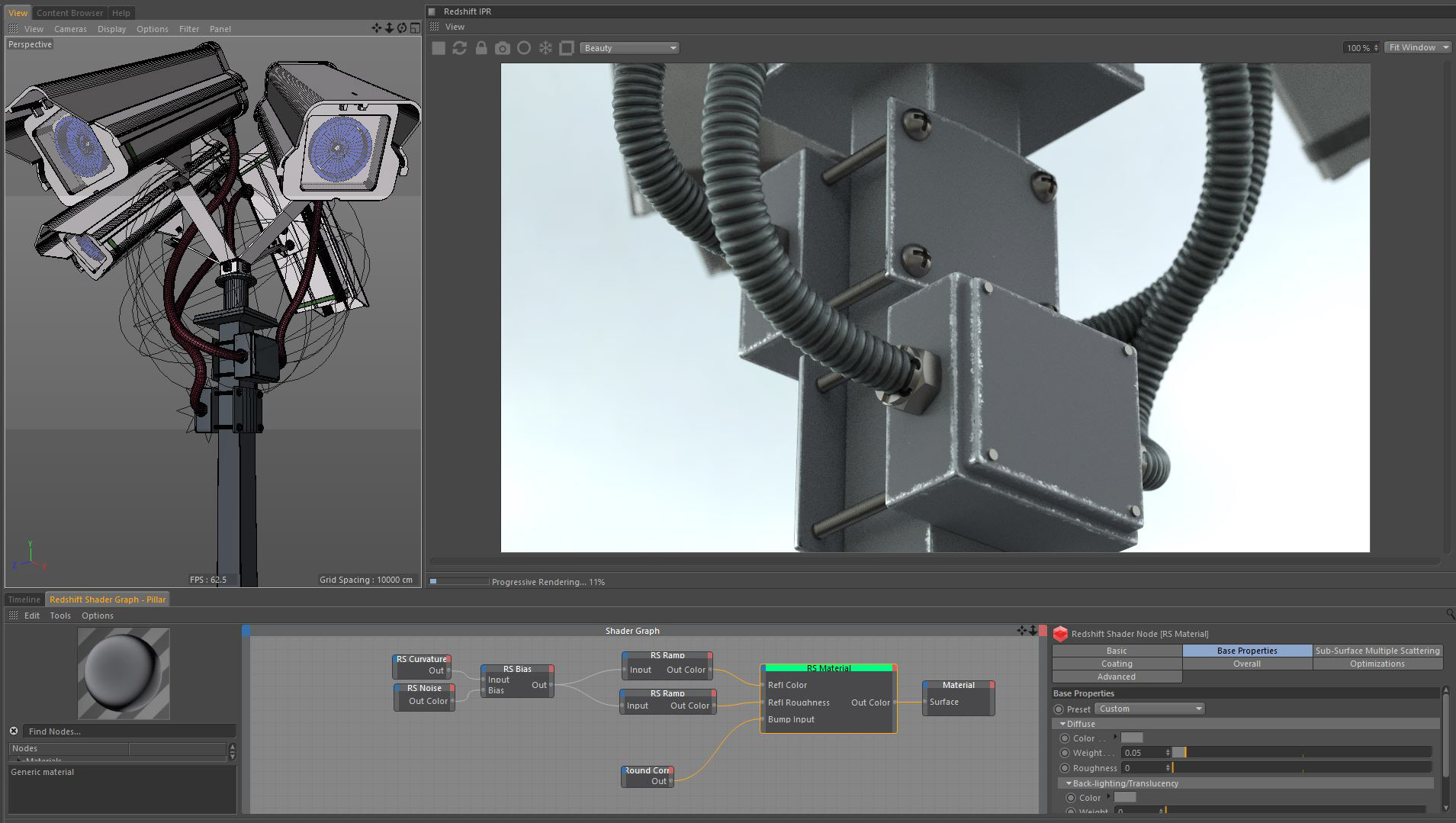Click the Redshift IPR stop render square
This screenshot has width=1456, height=823.
point(439,48)
